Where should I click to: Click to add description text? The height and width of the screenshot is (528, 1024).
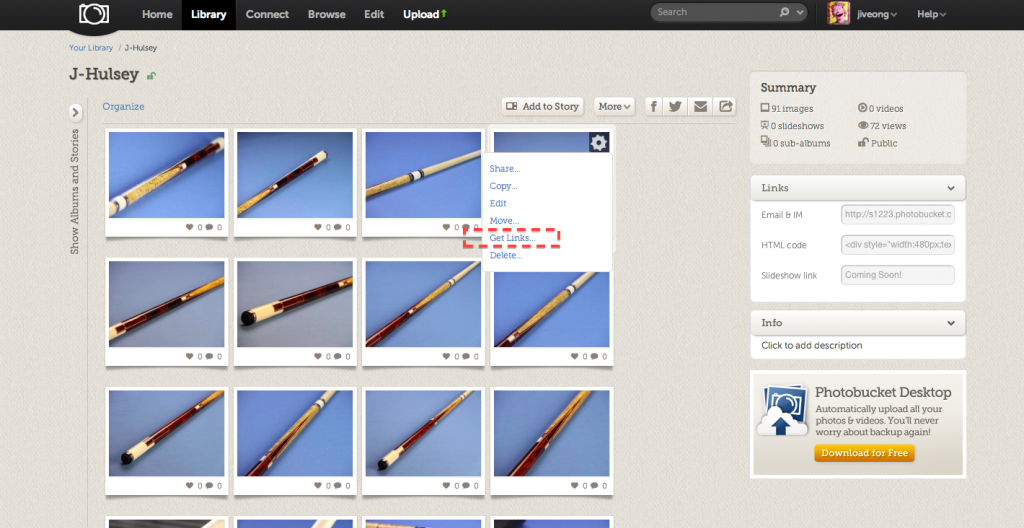pos(812,346)
